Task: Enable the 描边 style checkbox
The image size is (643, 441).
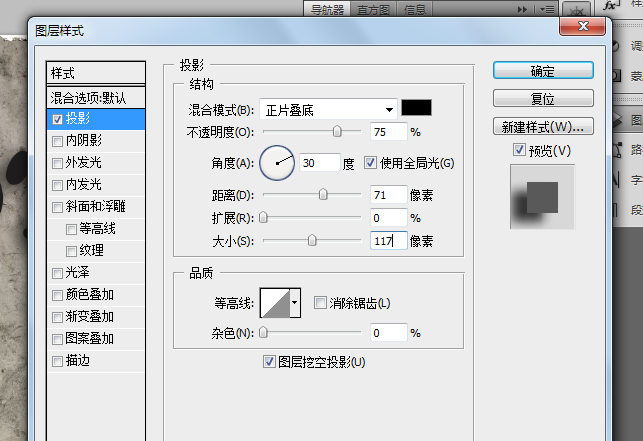Action: [57, 361]
